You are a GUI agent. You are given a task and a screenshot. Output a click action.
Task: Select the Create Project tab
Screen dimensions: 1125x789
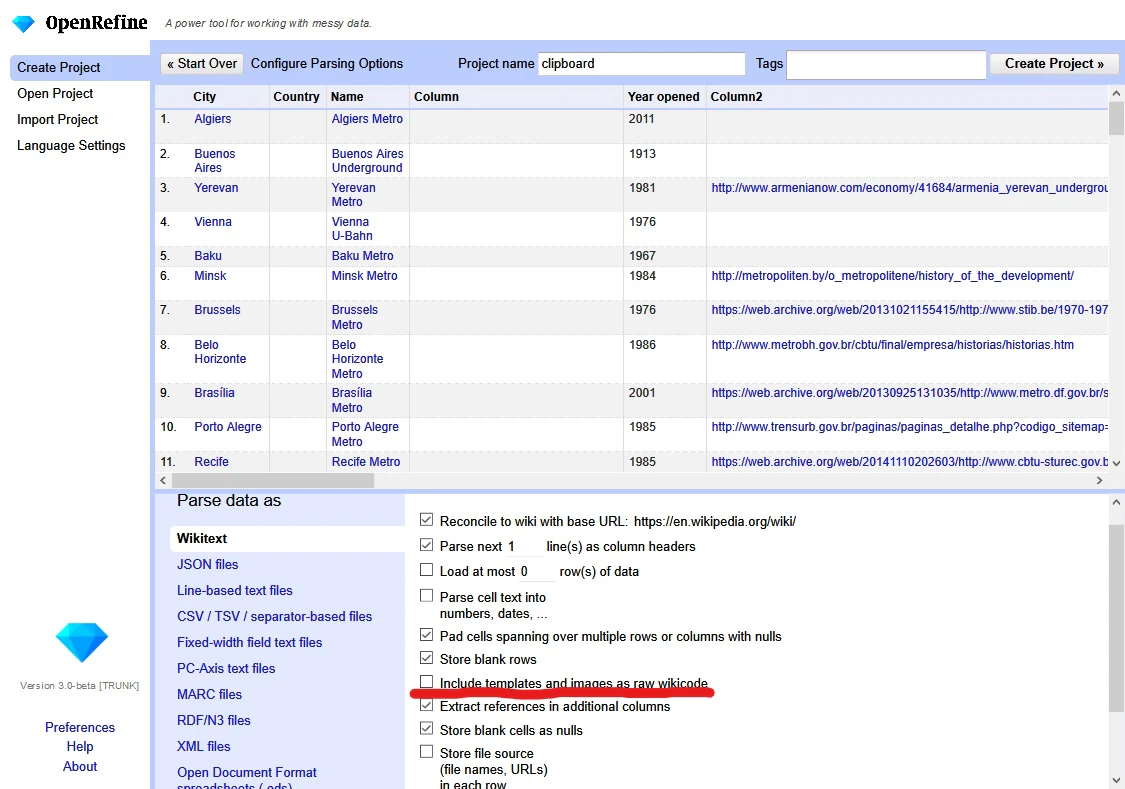[80, 67]
